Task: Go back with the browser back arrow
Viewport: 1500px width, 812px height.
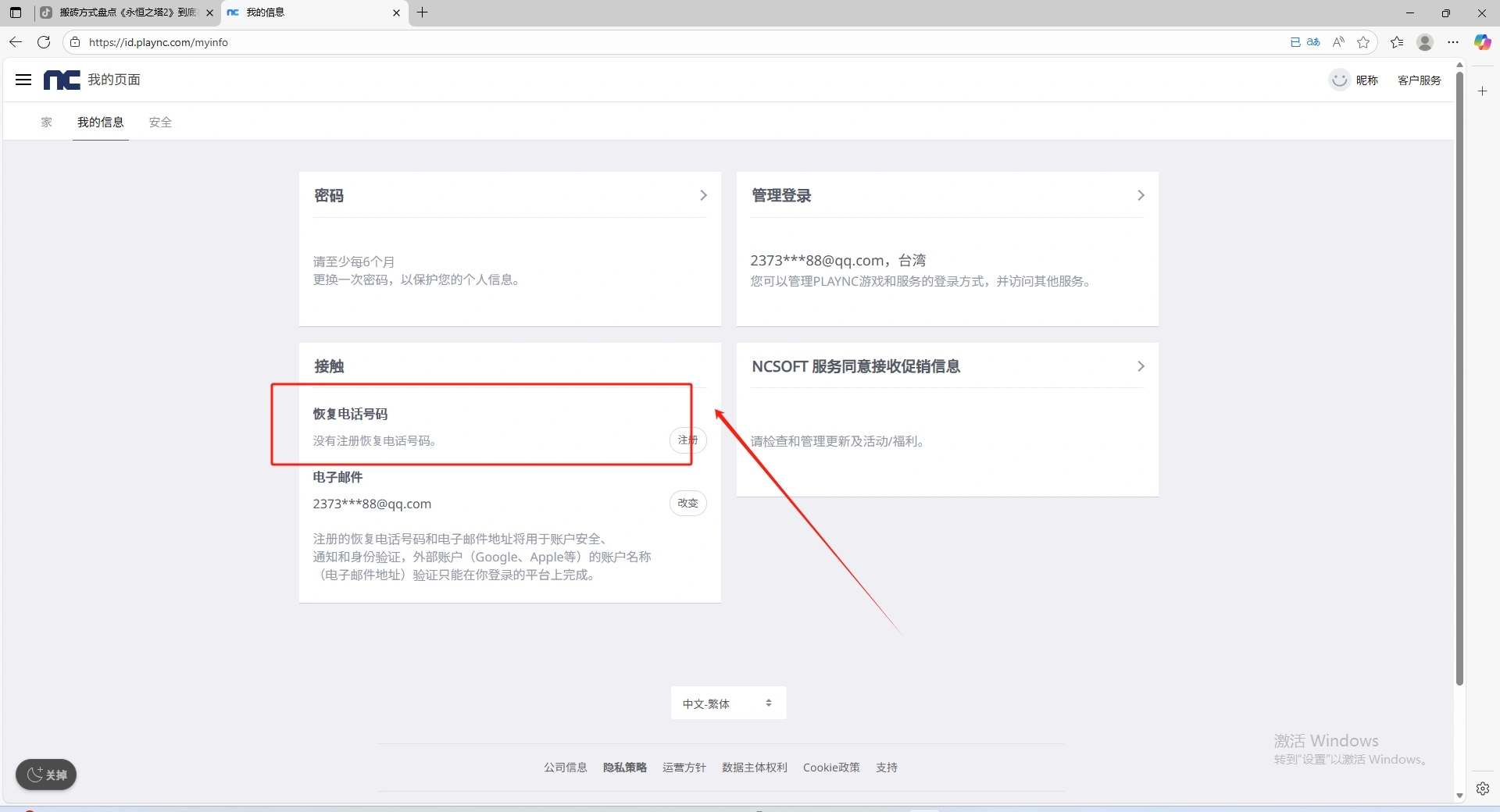Action: (16, 42)
